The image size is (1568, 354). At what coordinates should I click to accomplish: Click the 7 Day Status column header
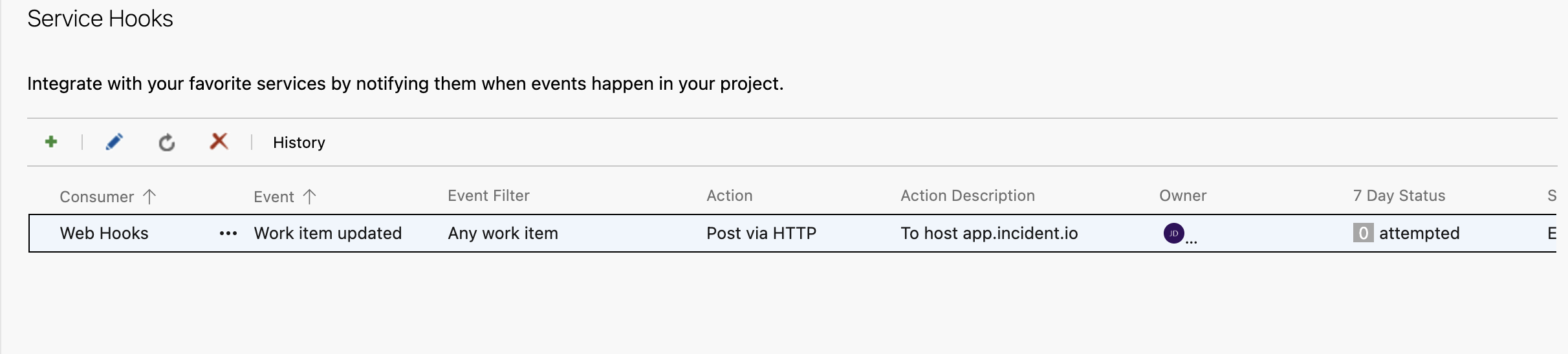point(1399,196)
